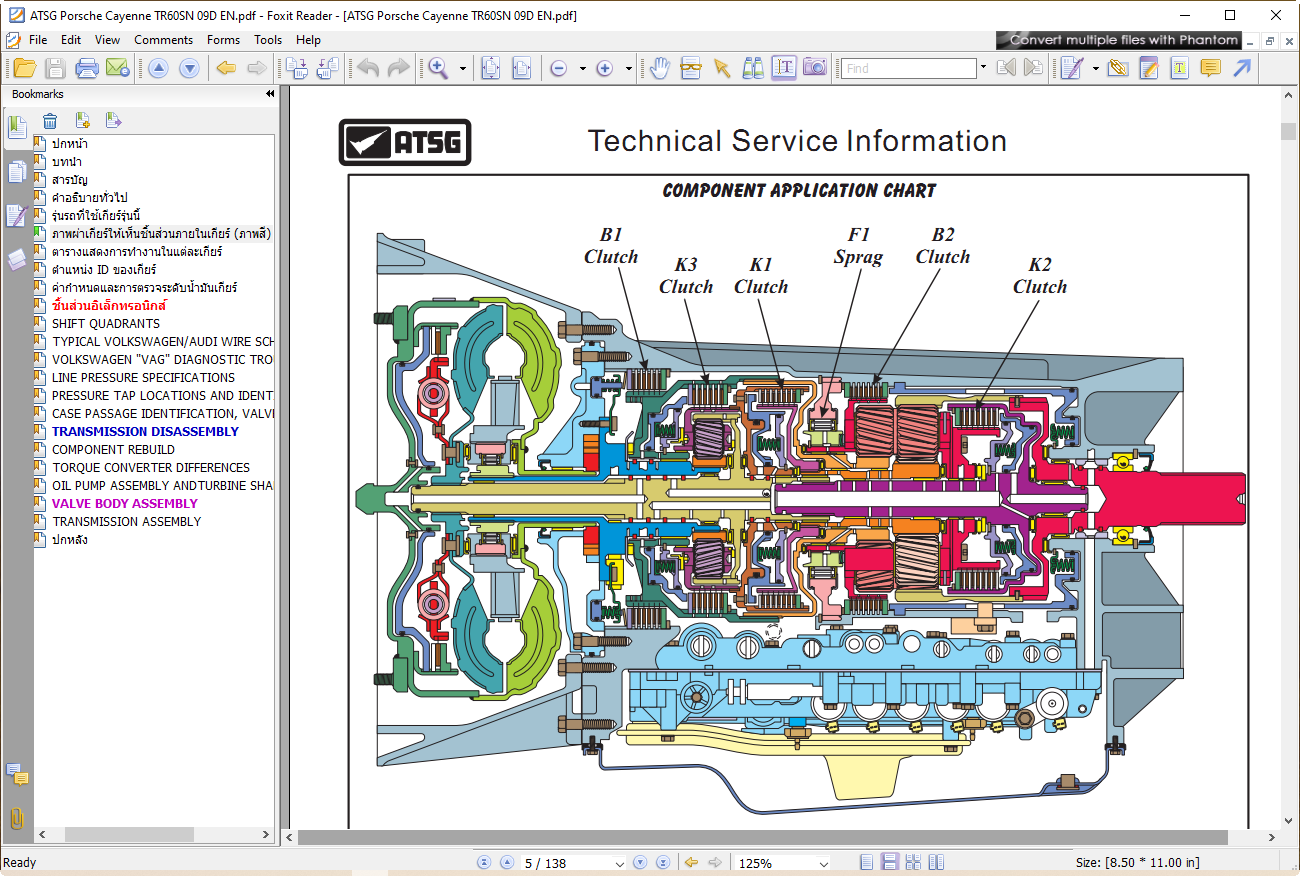Switch to single page layout
This screenshot has width=1300, height=876.
866,862
